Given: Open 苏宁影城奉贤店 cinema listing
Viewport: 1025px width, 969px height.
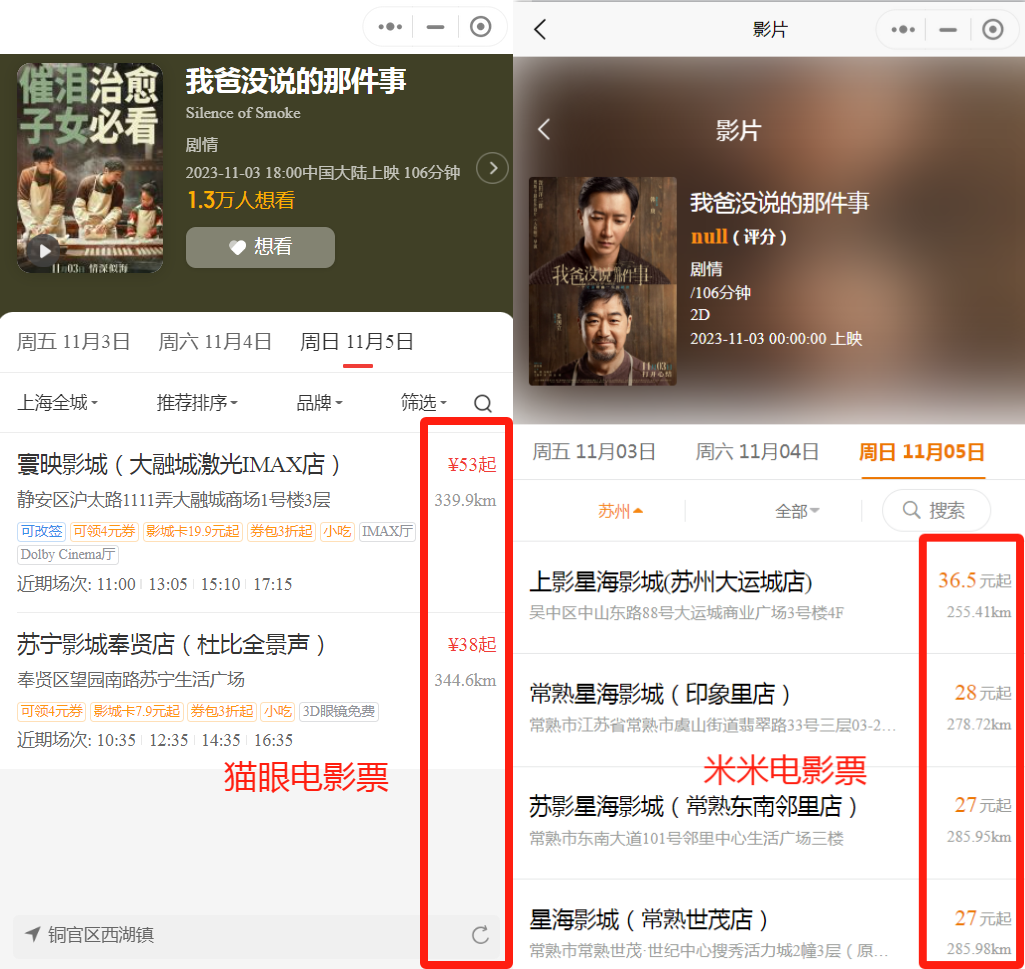Looking at the screenshot, I should point(171,645).
